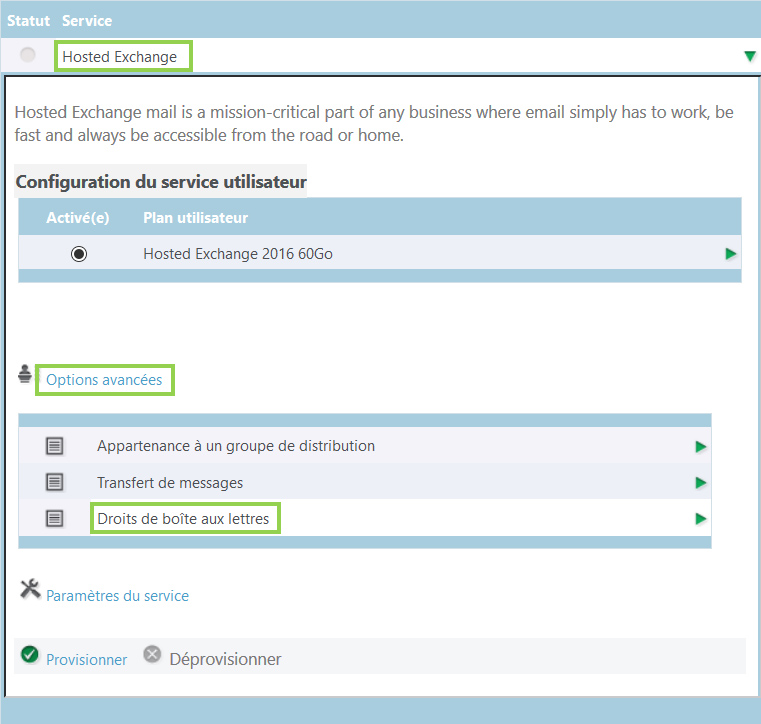Click the Service column header
The width and height of the screenshot is (761, 724).
coord(87,21)
